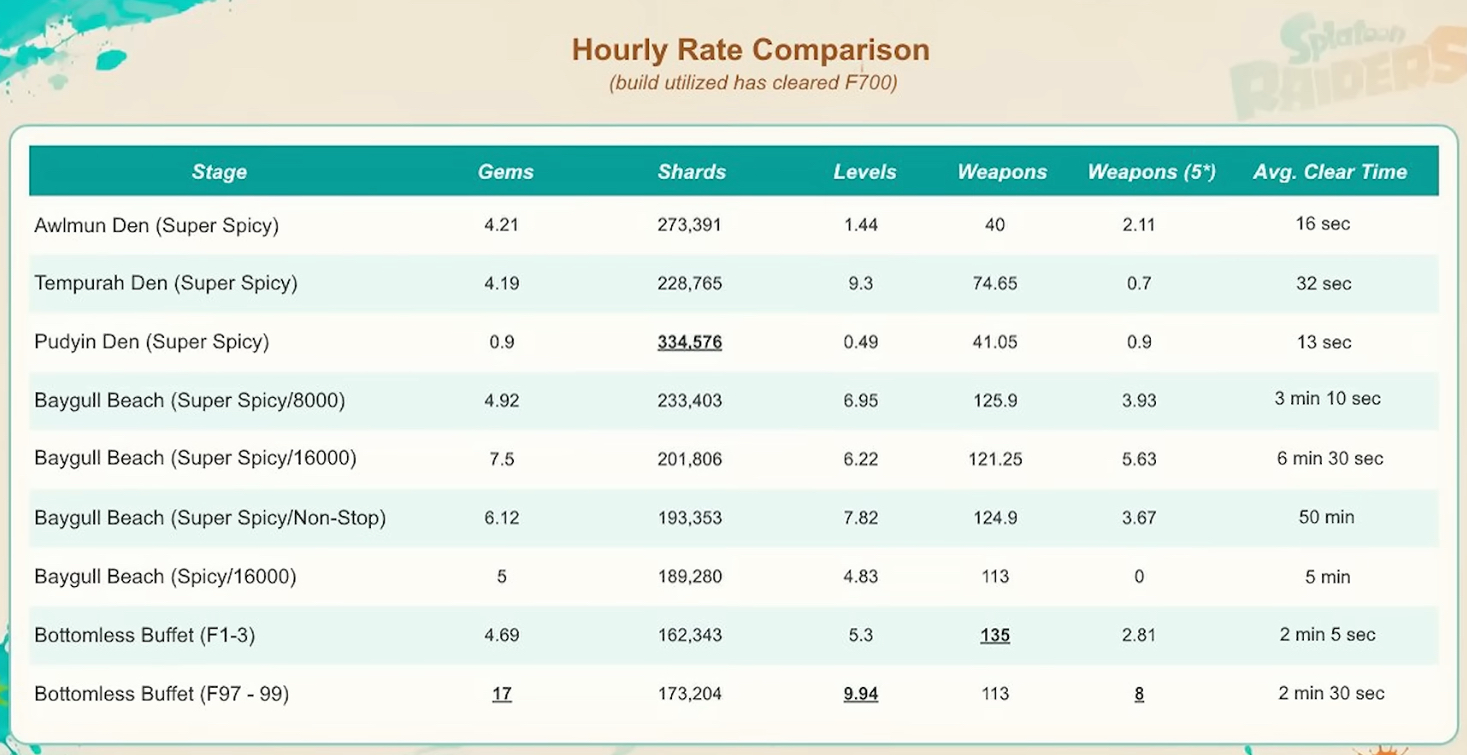Image resolution: width=1467 pixels, height=755 pixels.
Task: Click the '(build utilized has cleared F700)' subtitle
Action: tap(753, 83)
